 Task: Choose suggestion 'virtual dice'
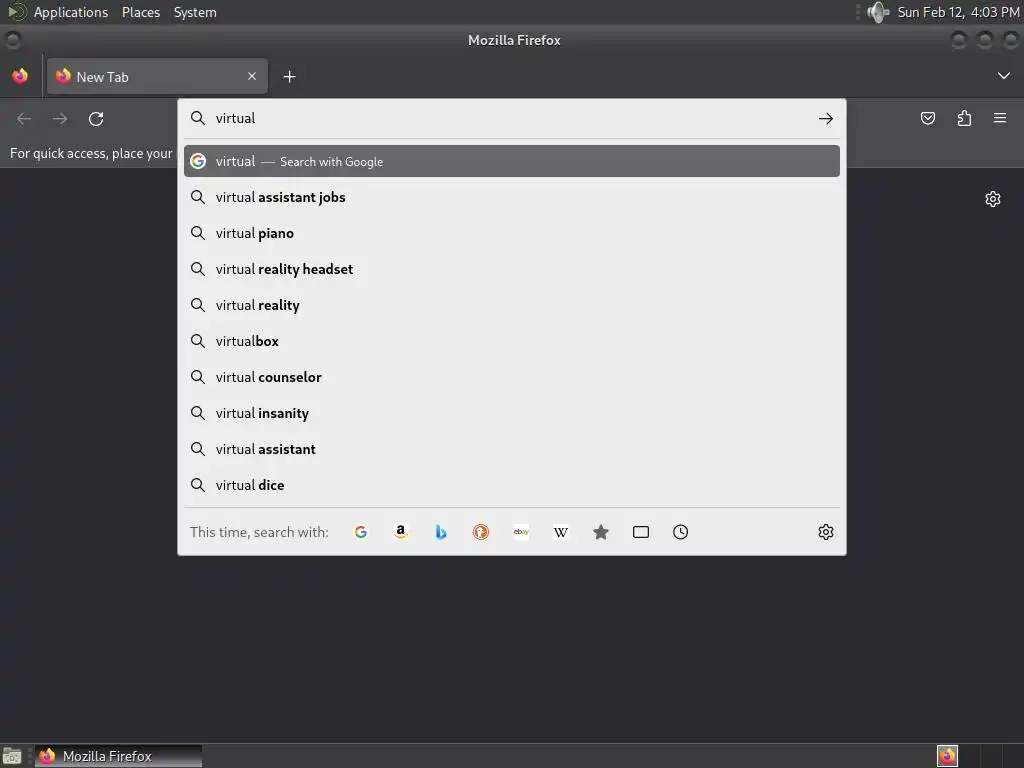click(x=511, y=485)
